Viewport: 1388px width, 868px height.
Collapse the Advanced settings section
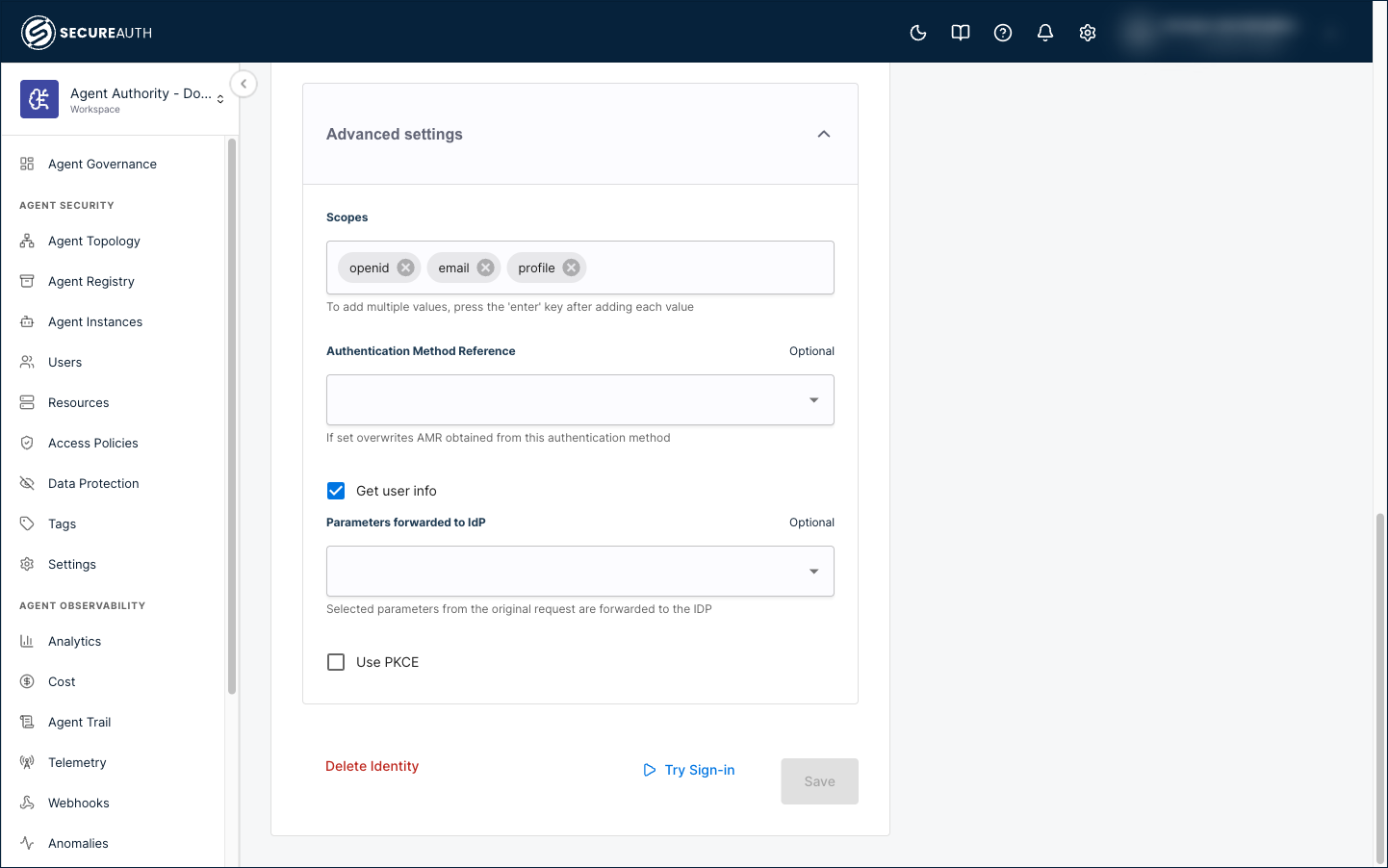click(x=824, y=134)
